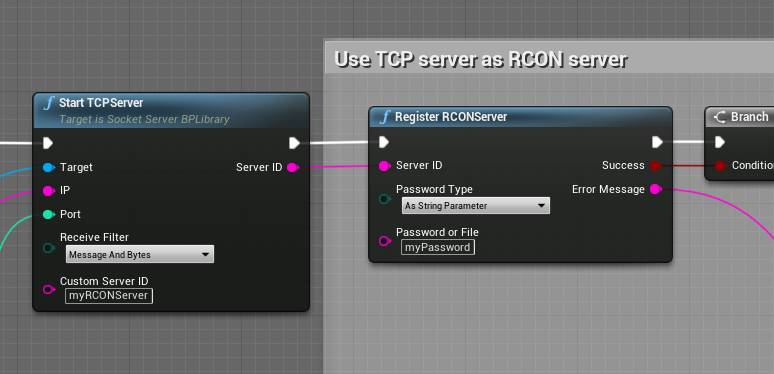Click the myPassword text field
This screenshot has height=374, width=774.
click(438, 247)
